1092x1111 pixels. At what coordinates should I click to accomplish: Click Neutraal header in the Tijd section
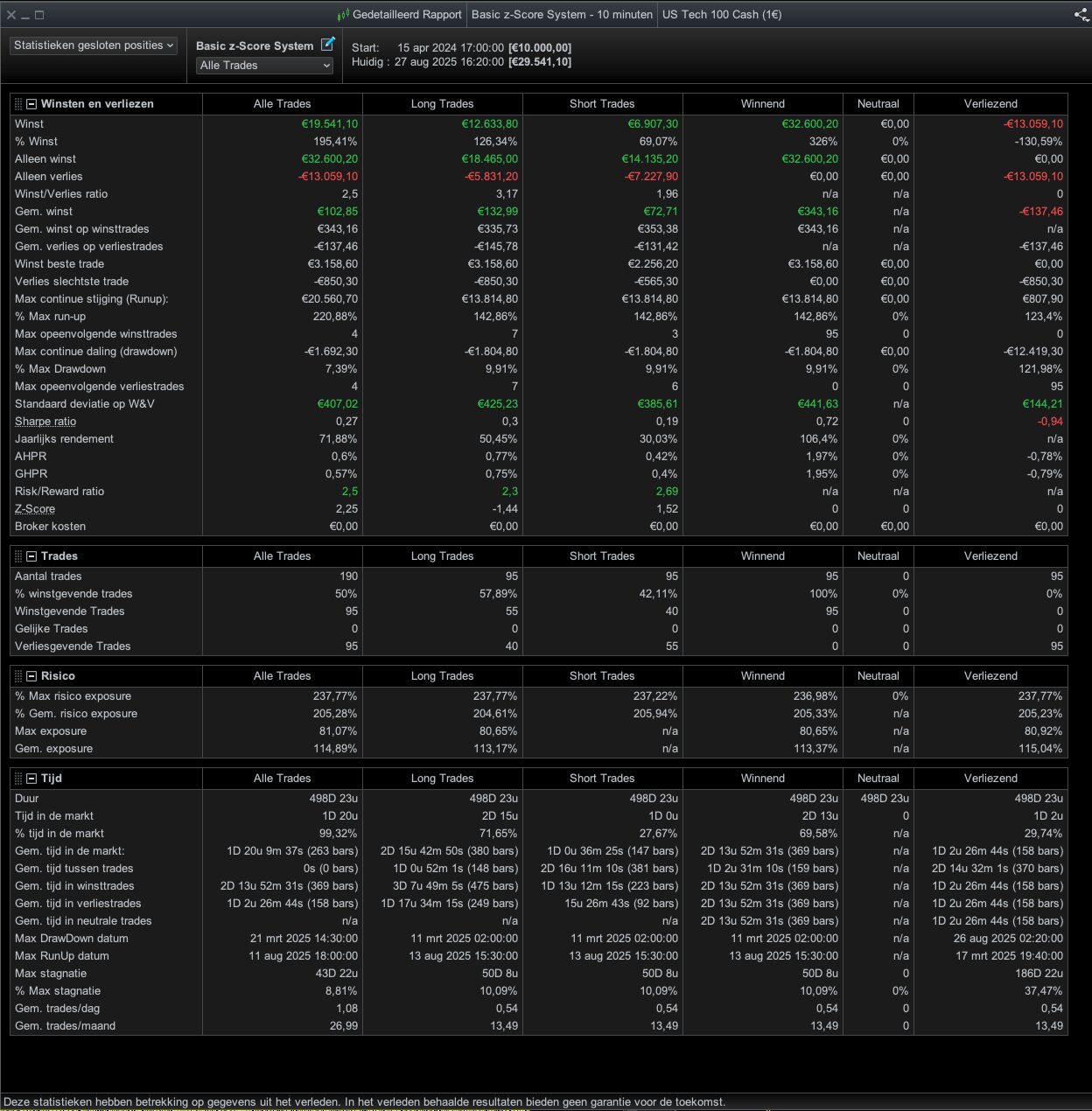(x=878, y=778)
